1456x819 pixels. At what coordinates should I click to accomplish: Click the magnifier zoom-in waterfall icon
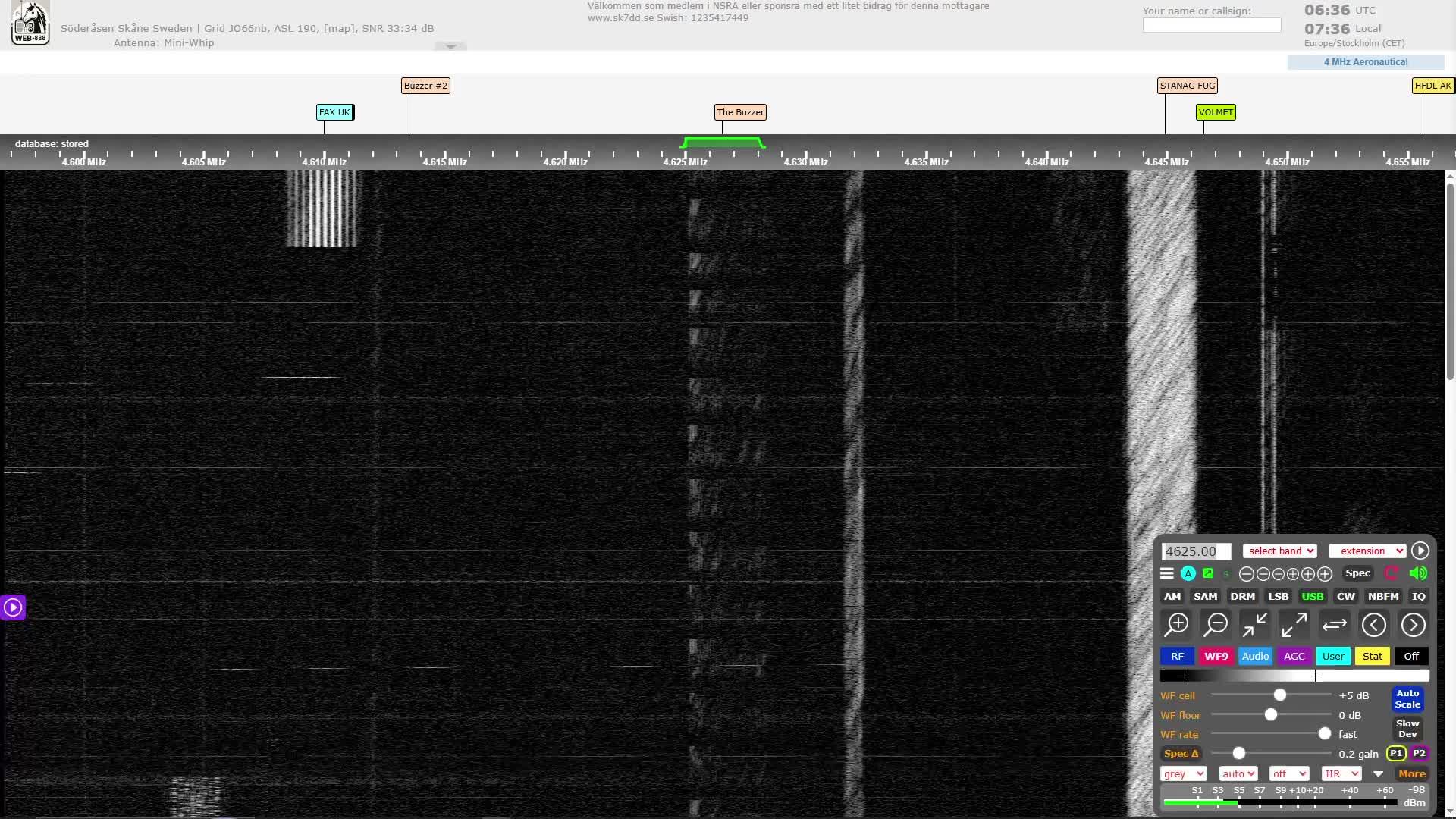[x=1177, y=625]
